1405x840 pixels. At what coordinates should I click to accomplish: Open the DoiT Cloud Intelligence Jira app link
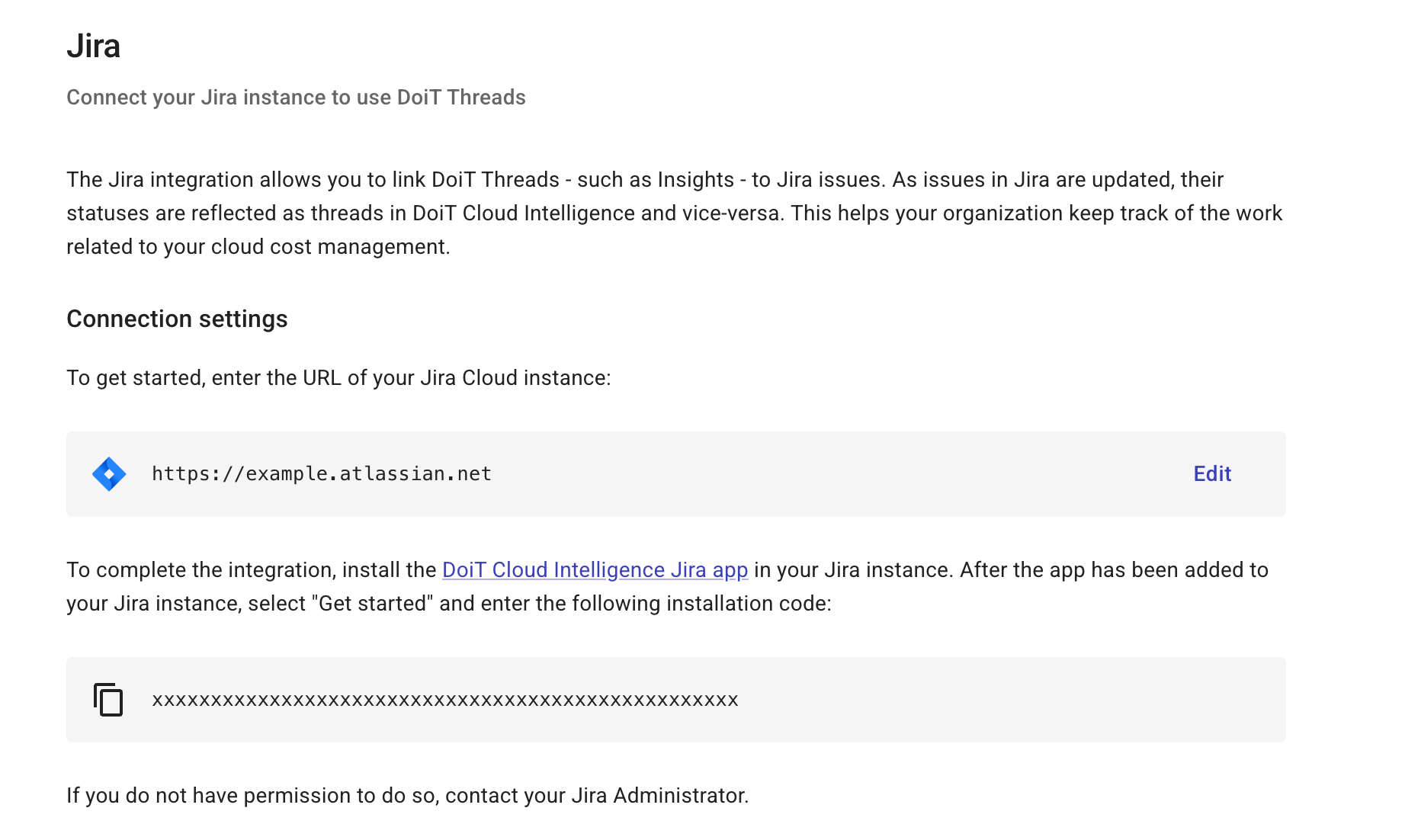point(595,569)
